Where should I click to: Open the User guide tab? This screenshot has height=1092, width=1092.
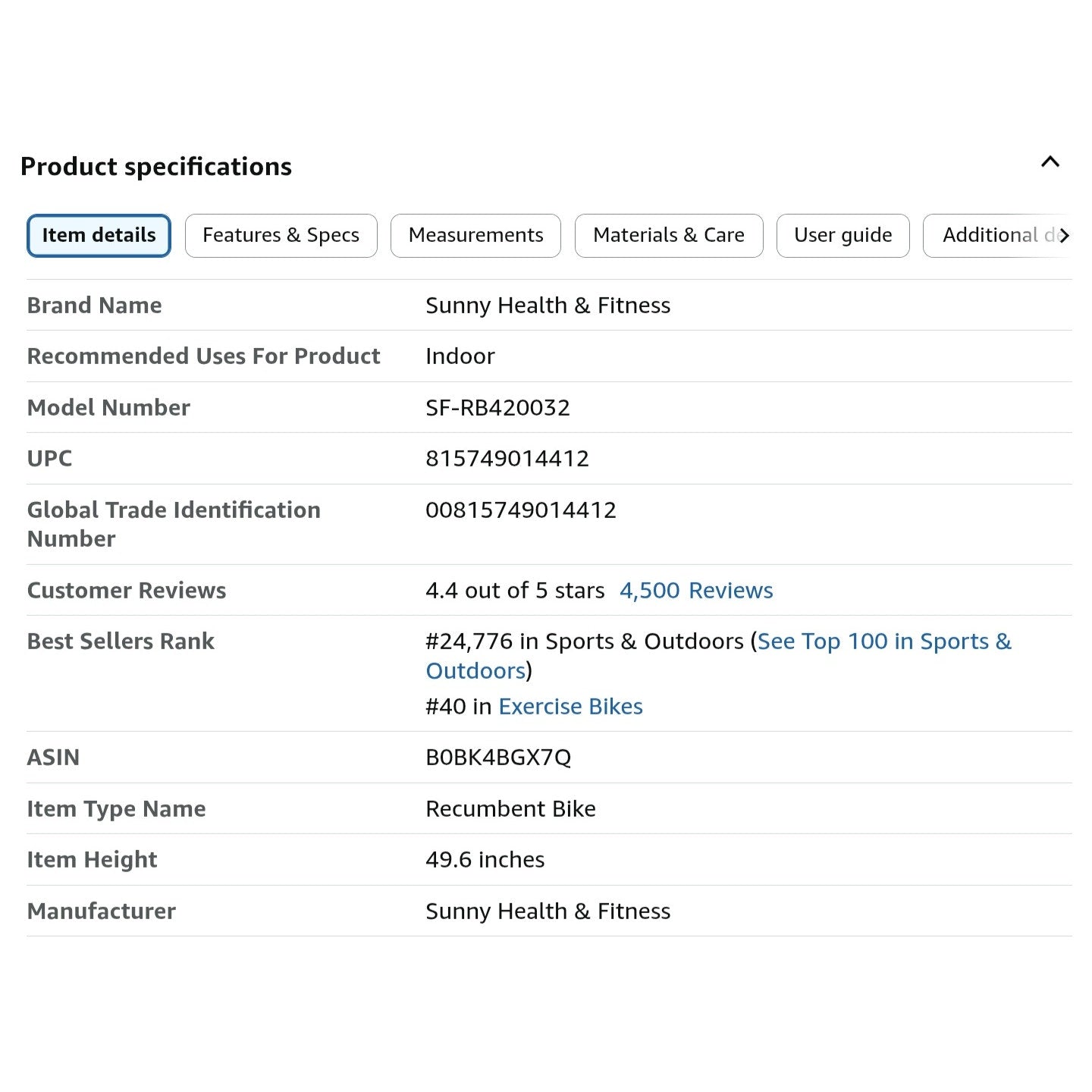click(x=843, y=236)
